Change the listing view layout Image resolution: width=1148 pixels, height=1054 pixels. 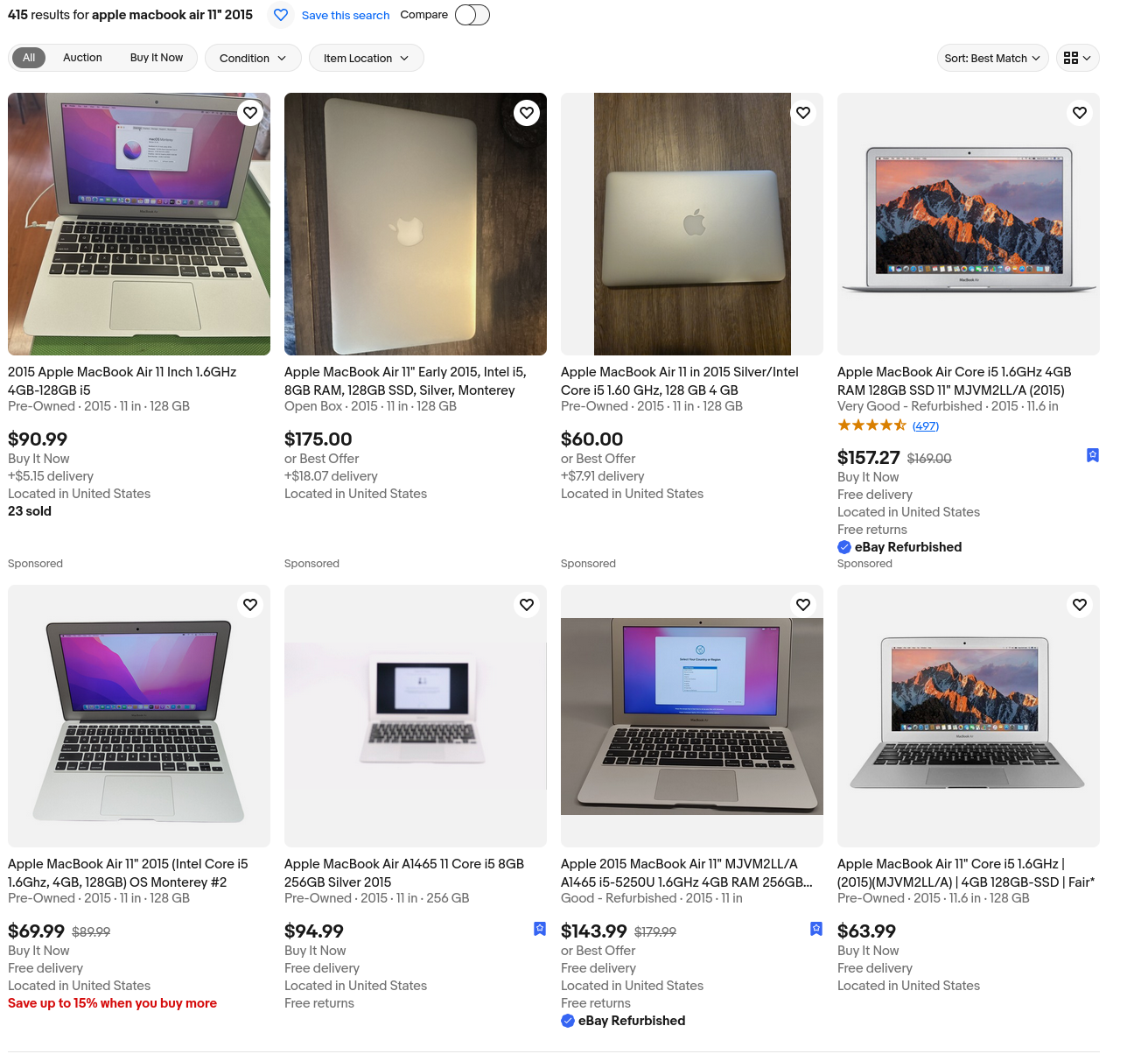[x=1077, y=59]
